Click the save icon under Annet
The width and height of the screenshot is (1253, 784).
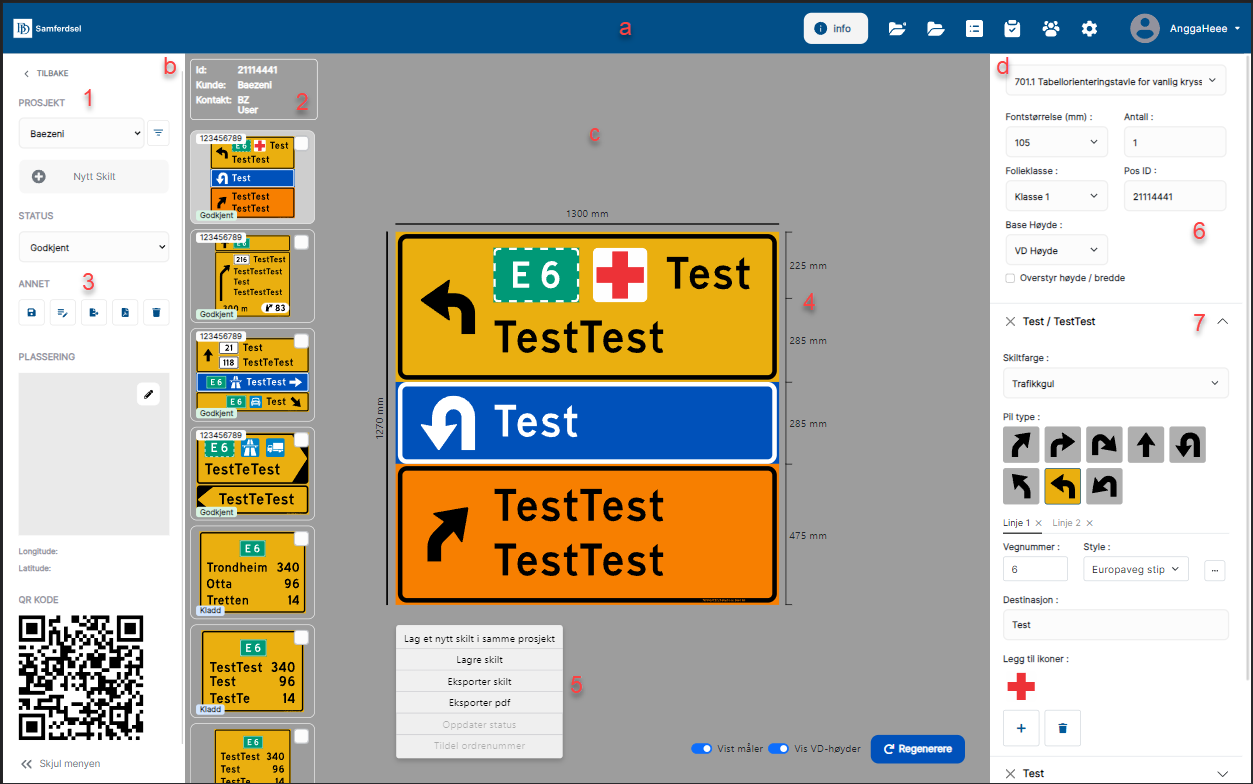pyautogui.click(x=31, y=313)
